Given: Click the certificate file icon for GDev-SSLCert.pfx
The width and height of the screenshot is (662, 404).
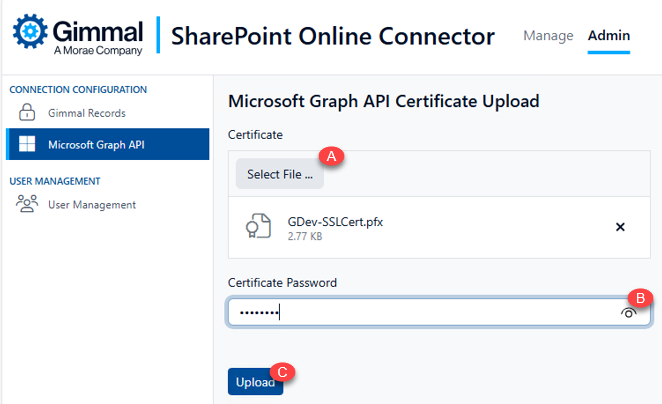Looking at the screenshot, I should coord(258,227).
